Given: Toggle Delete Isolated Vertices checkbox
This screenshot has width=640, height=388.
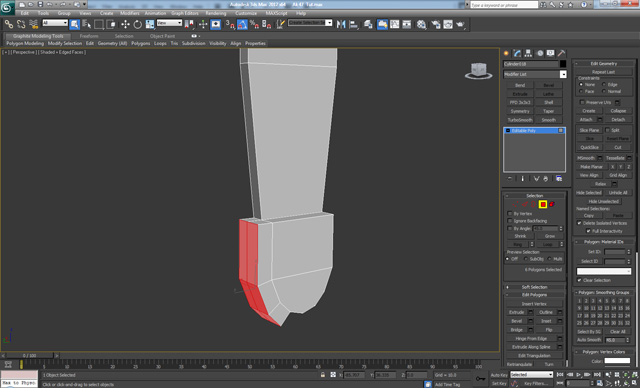Looking at the screenshot, I should (579, 223).
